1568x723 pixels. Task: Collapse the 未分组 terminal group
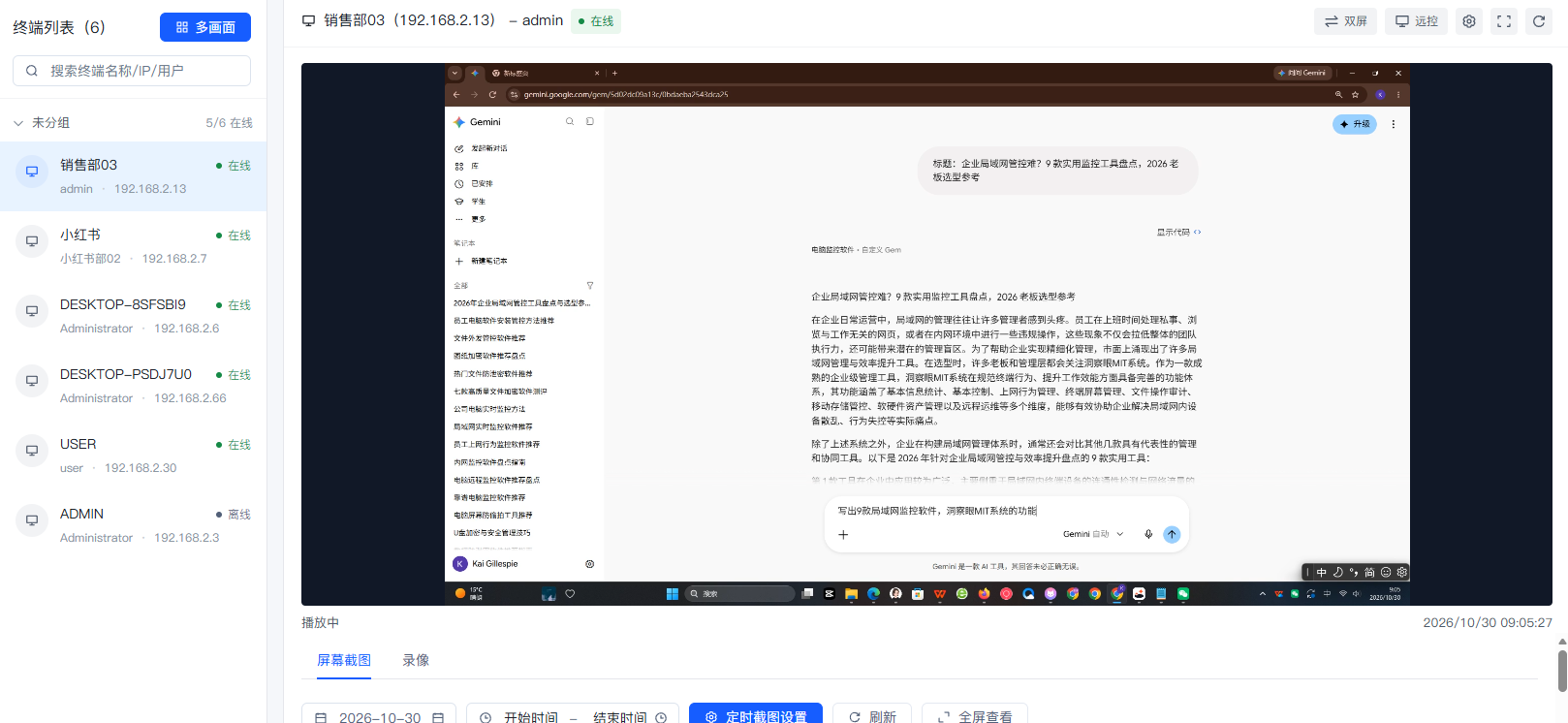[x=18, y=123]
